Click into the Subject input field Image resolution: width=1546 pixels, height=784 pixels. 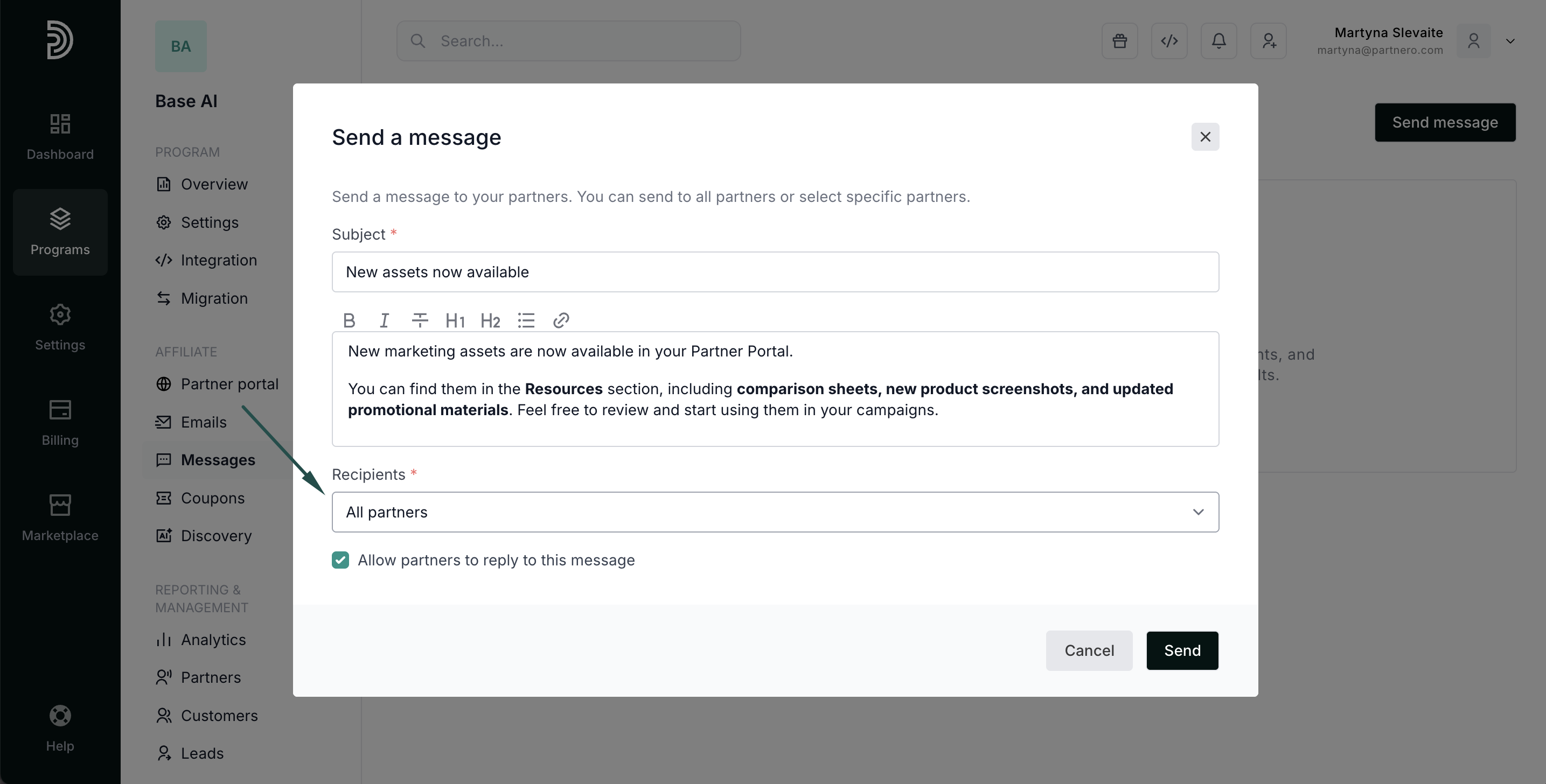(775, 272)
